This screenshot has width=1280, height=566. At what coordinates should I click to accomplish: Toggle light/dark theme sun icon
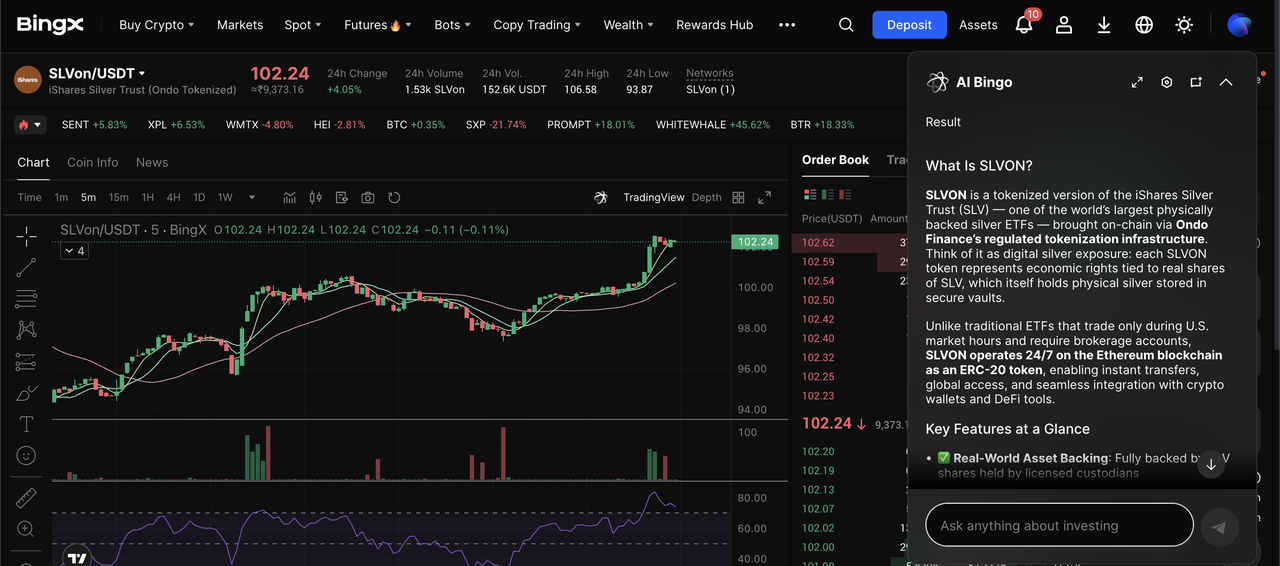coord(1184,25)
